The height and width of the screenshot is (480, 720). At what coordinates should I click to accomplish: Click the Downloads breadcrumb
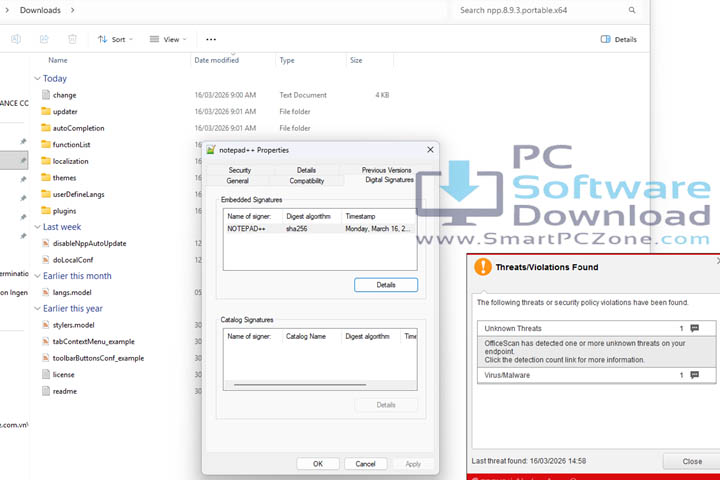point(40,10)
